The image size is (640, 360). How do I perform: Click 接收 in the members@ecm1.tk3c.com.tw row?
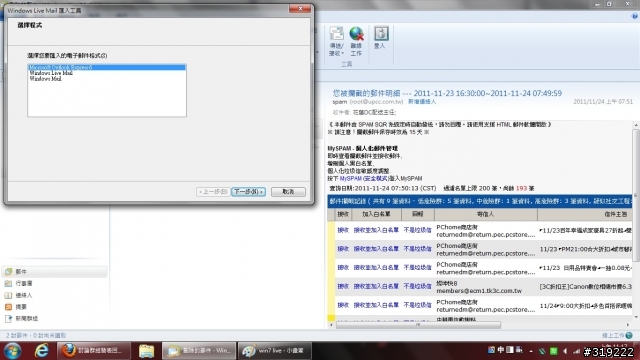click(x=343, y=287)
